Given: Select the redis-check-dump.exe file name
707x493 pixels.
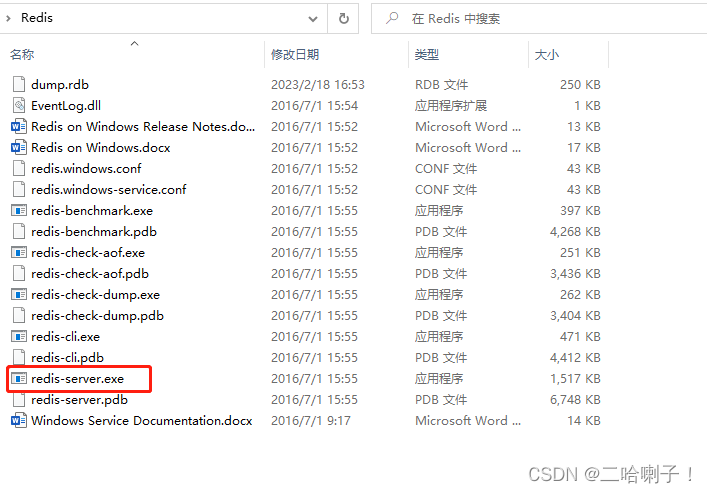Looking at the screenshot, I should pos(96,295).
